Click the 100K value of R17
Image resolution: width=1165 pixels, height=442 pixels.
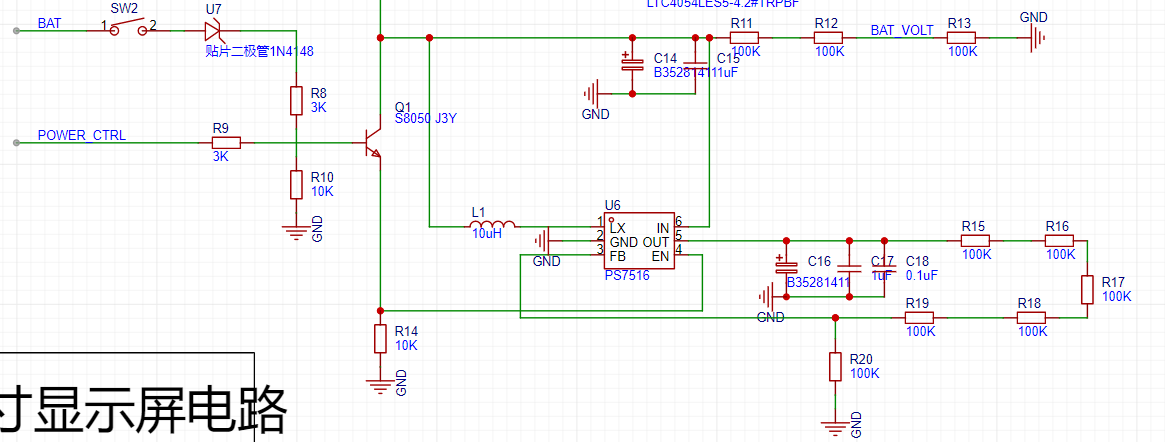tap(1117, 296)
